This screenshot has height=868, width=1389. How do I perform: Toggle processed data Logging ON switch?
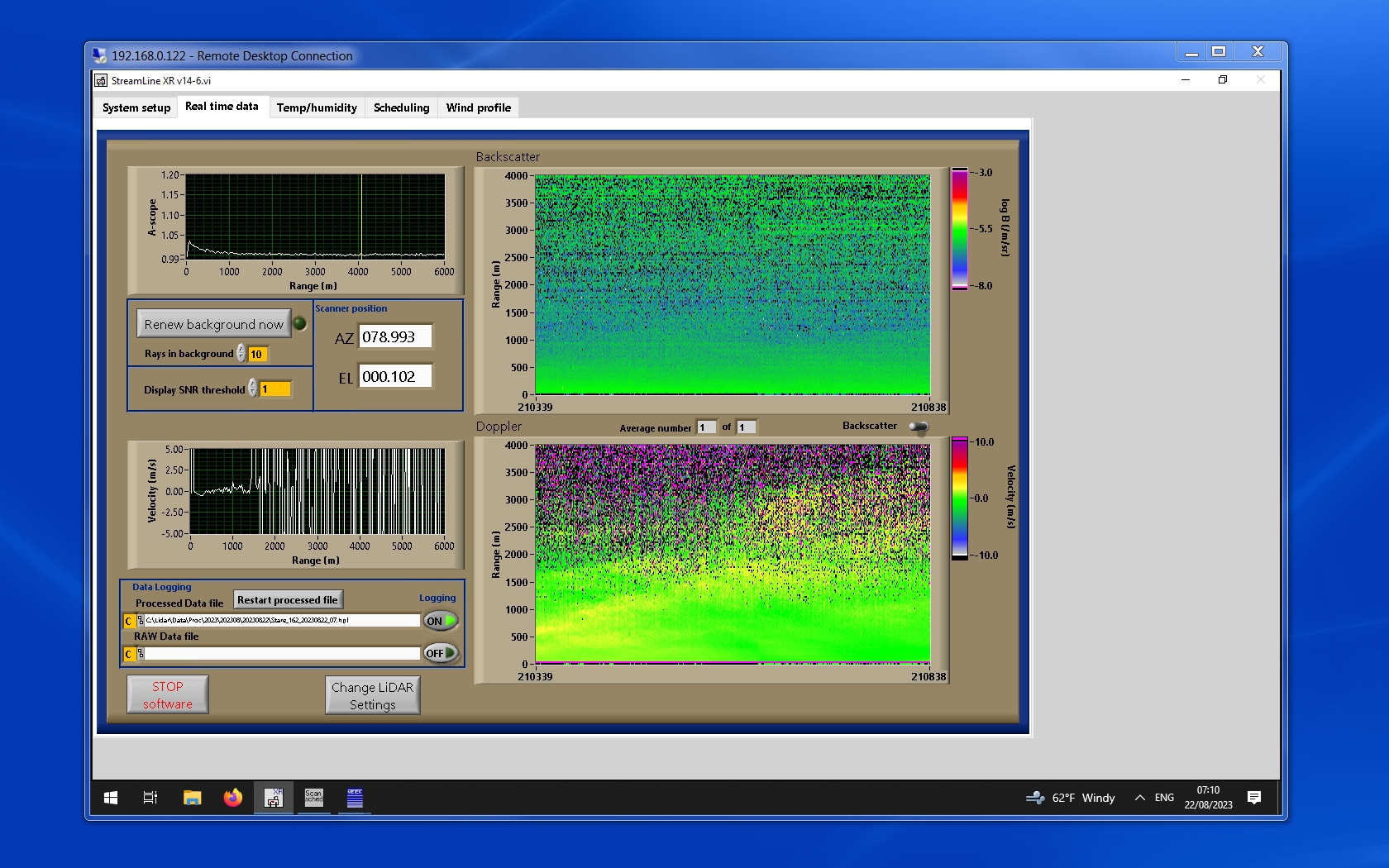click(x=441, y=621)
